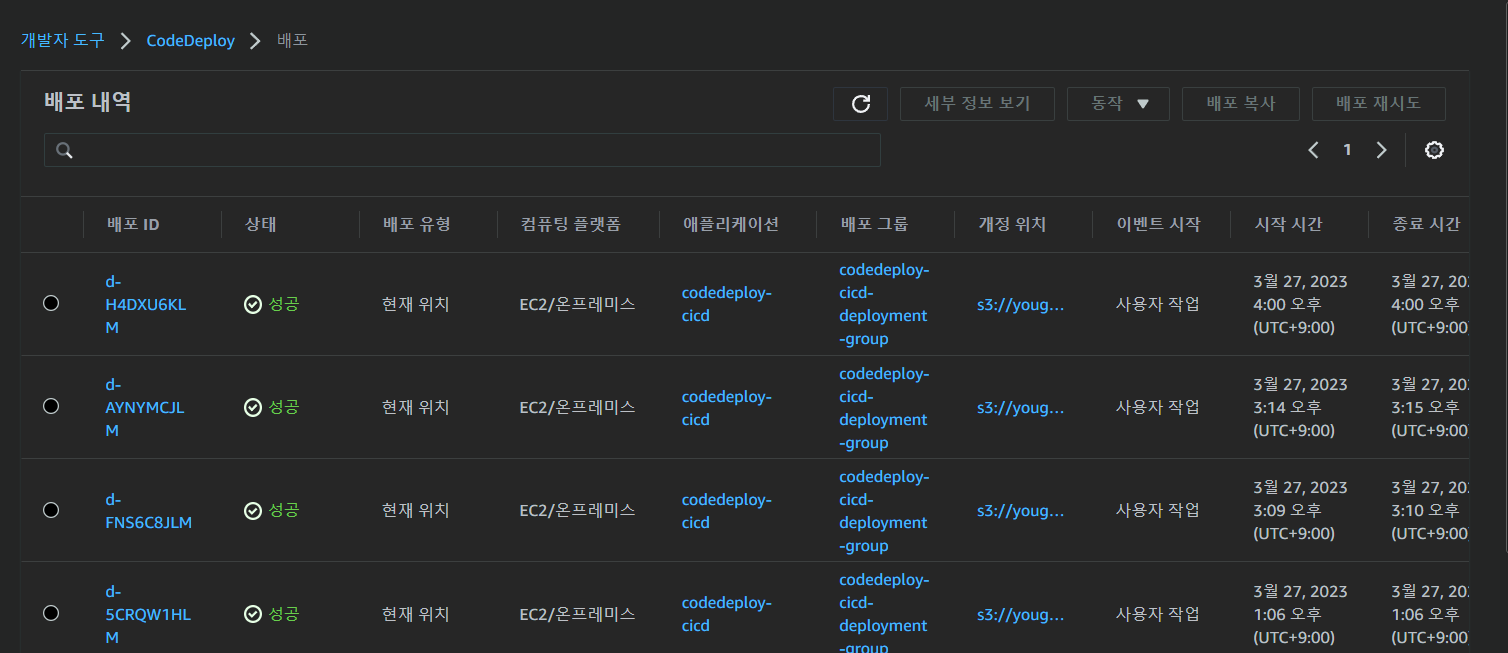Open deployment d-H4DXU6KLM link

(x=145, y=304)
